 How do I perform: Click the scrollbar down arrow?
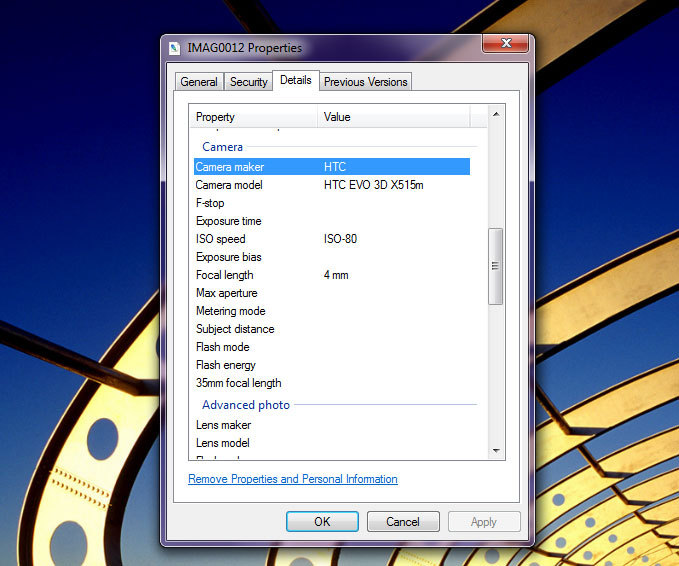coord(496,451)
